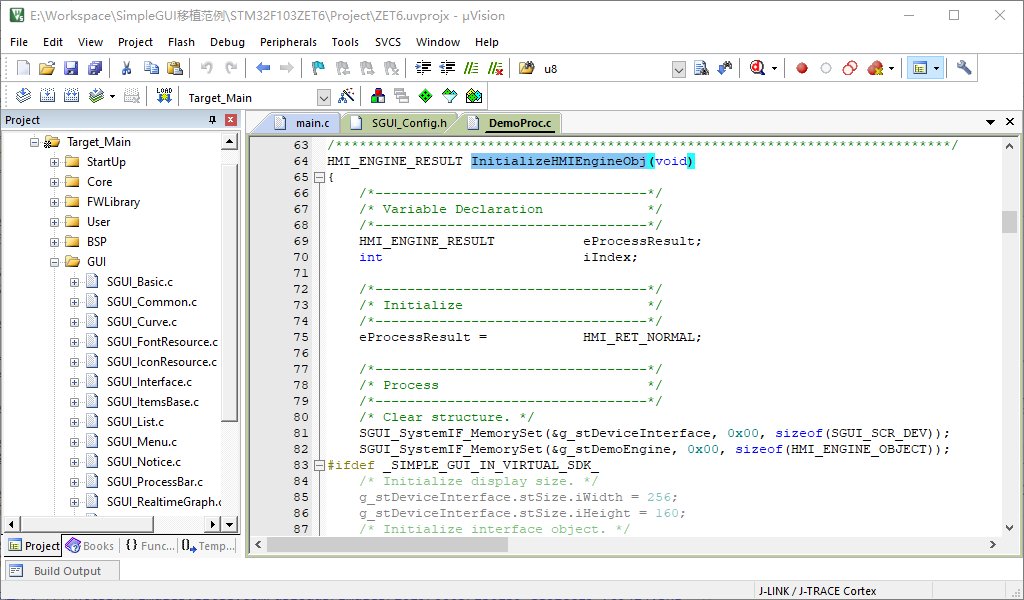Expand the SGUI_Basic.c file node

coord(74,283)
